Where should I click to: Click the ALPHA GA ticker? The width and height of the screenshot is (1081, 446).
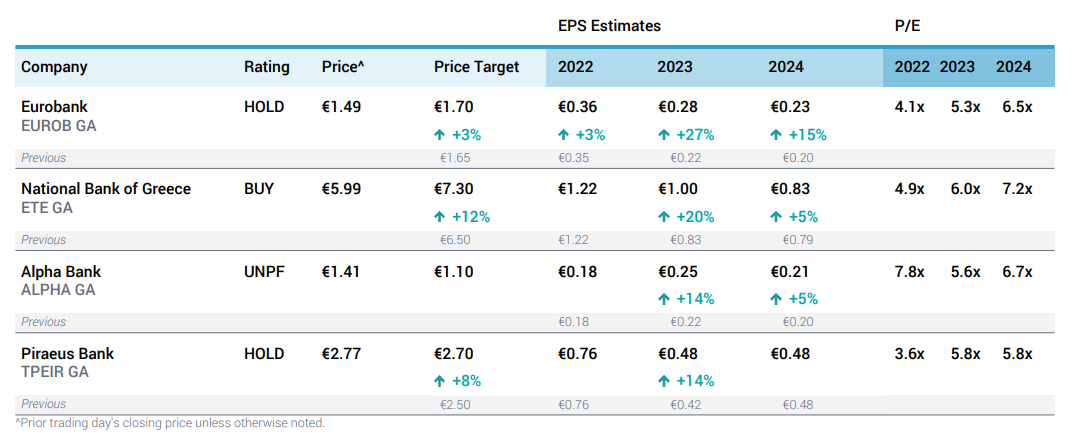point(59,290)
